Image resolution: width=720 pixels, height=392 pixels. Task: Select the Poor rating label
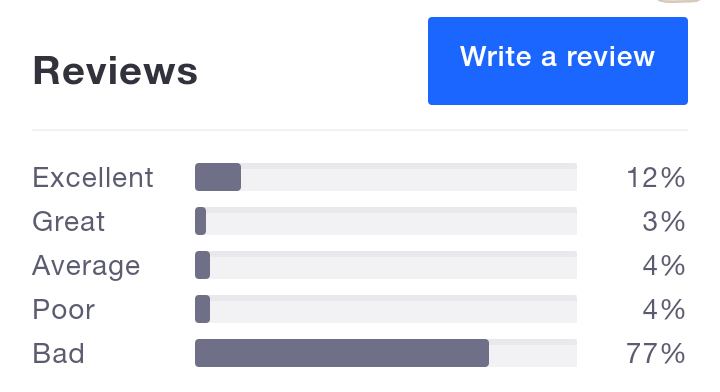coord(63,309)
